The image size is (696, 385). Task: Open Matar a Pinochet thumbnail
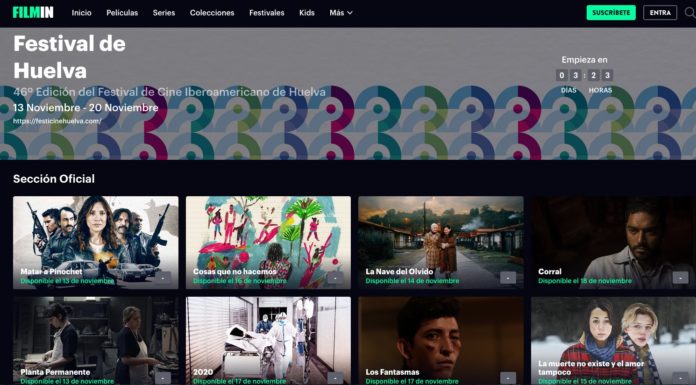click(95, 242)
